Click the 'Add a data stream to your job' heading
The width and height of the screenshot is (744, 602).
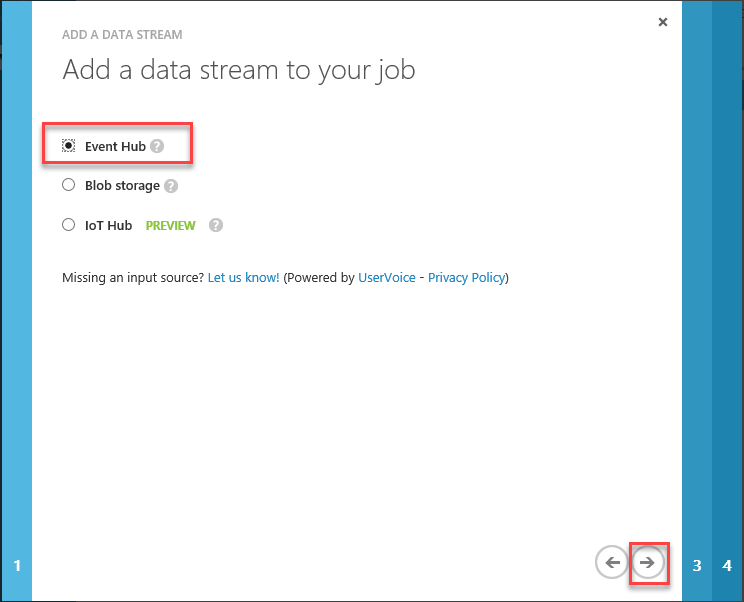238,70
